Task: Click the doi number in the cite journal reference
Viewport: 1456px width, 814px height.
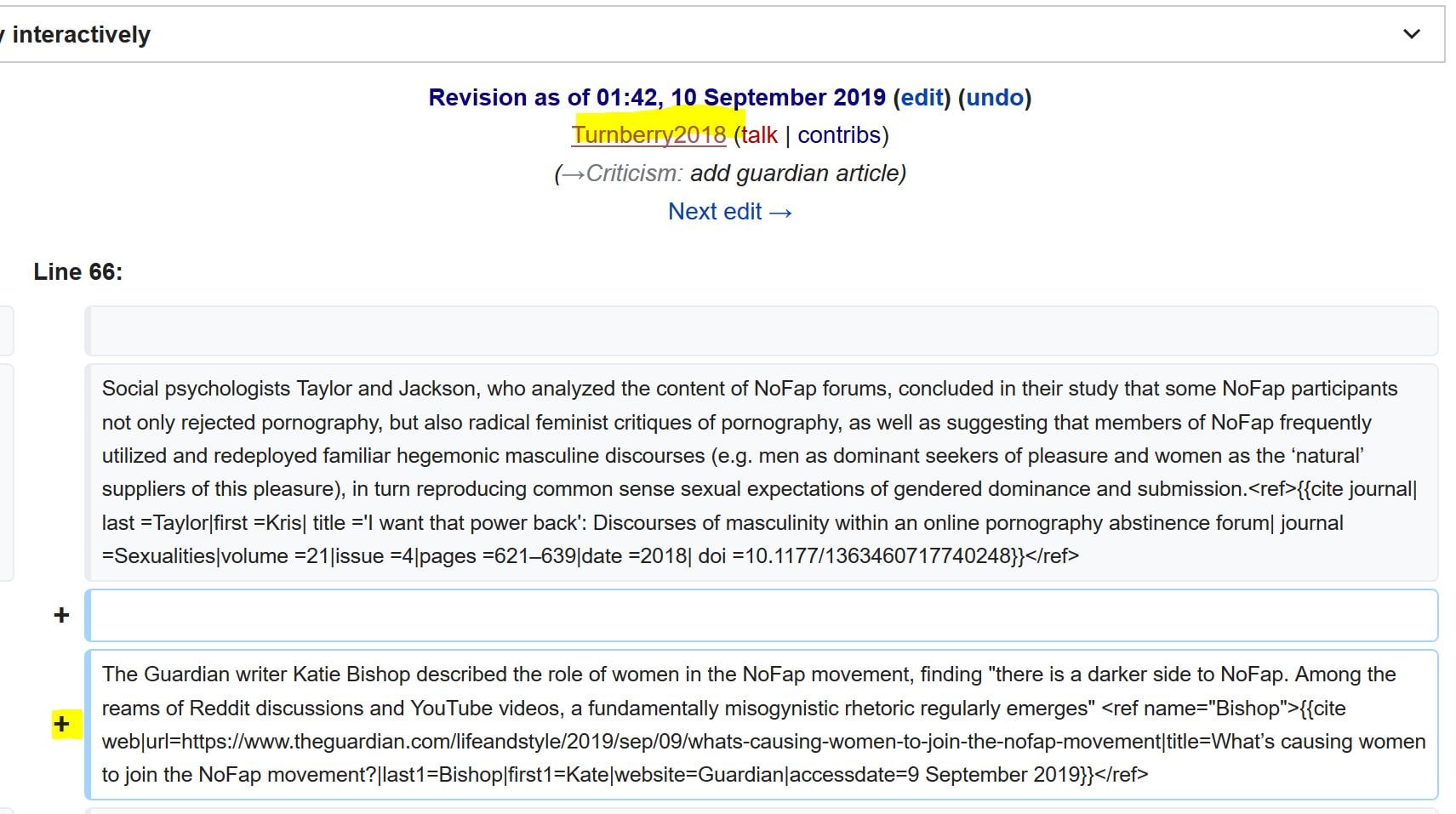Action: tap(878, 556)
